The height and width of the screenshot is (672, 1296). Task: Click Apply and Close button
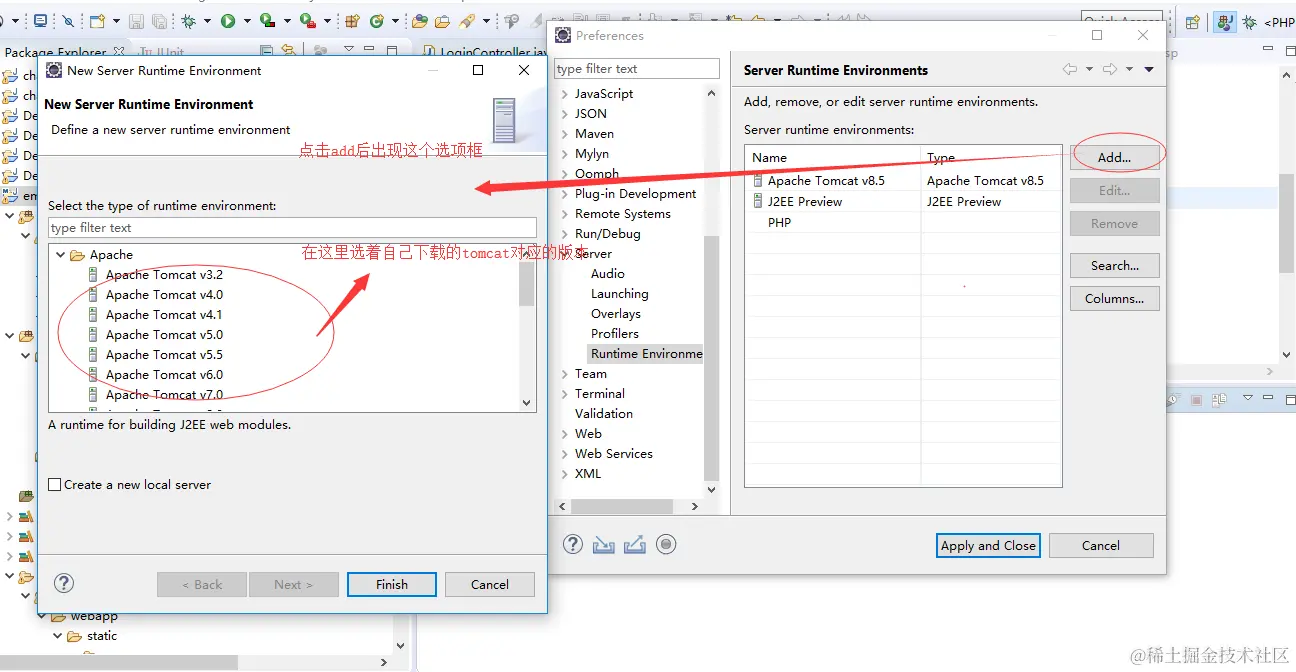click(988, 545)
